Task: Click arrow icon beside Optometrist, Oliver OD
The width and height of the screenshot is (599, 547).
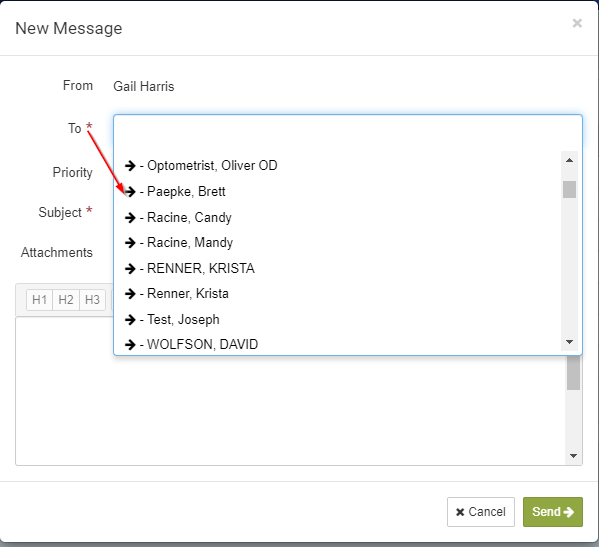Action: (130, 165)
